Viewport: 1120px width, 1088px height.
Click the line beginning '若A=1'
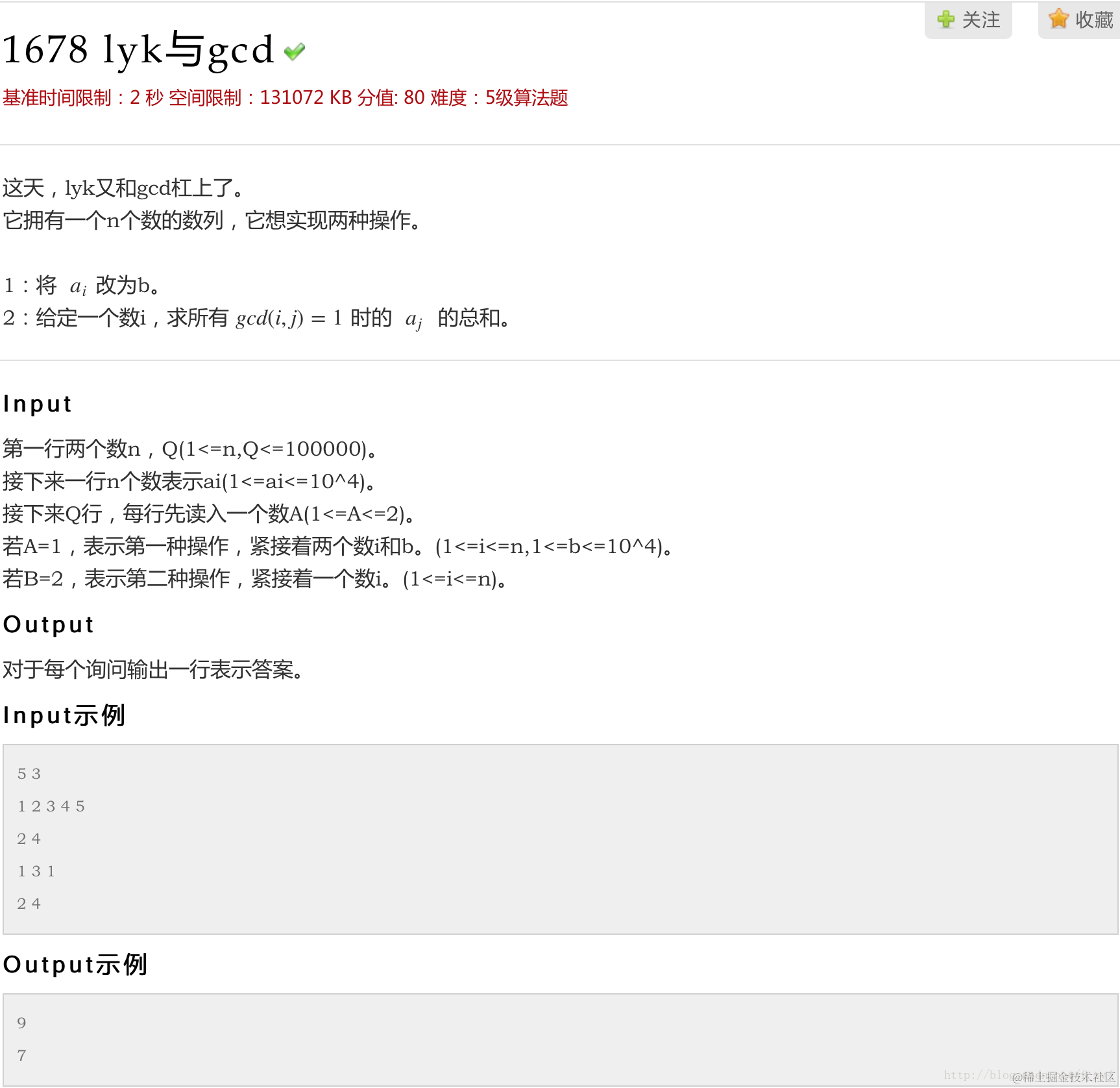click(x=338, y=546)
